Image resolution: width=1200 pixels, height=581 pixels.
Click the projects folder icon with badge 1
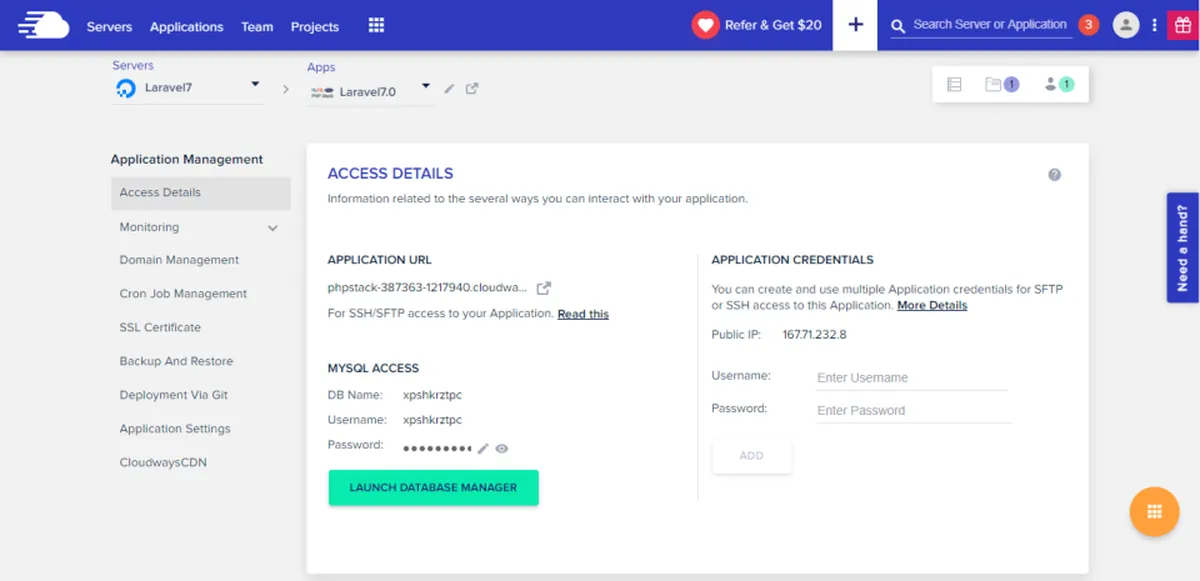[x=1001, y=85]
